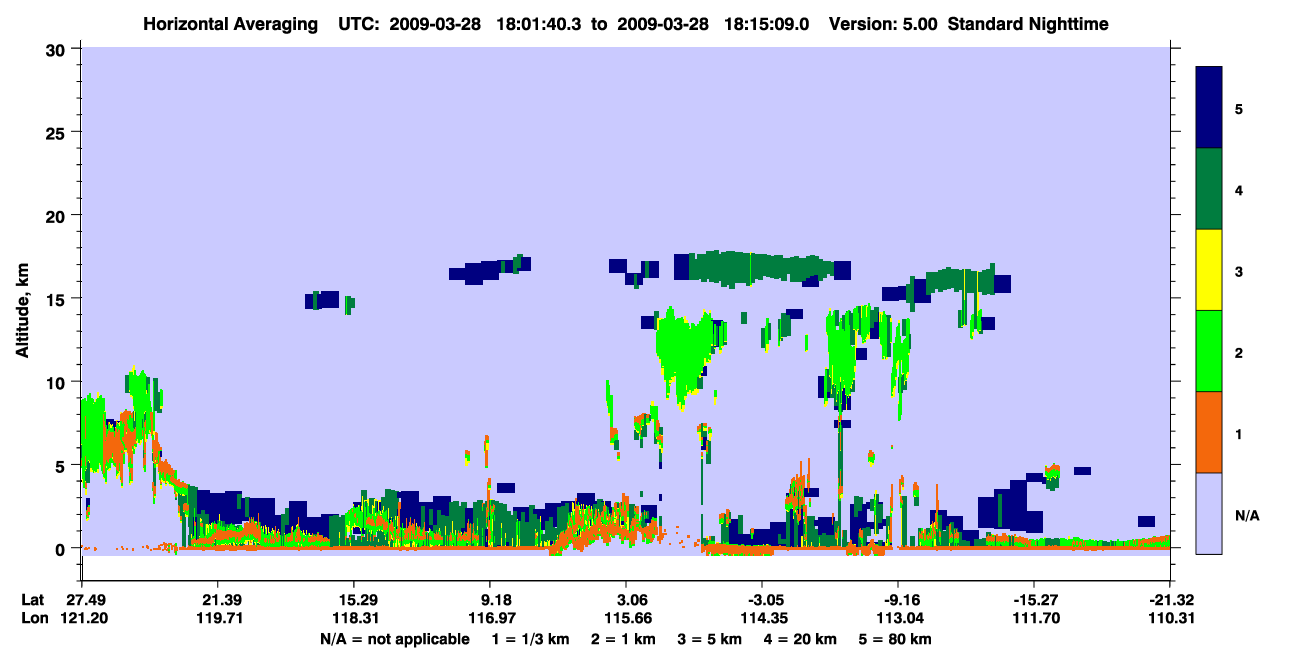Click the legend entry '2 = 1 km'
Screen dimensions: 1300x667
[x=622, y=639]
